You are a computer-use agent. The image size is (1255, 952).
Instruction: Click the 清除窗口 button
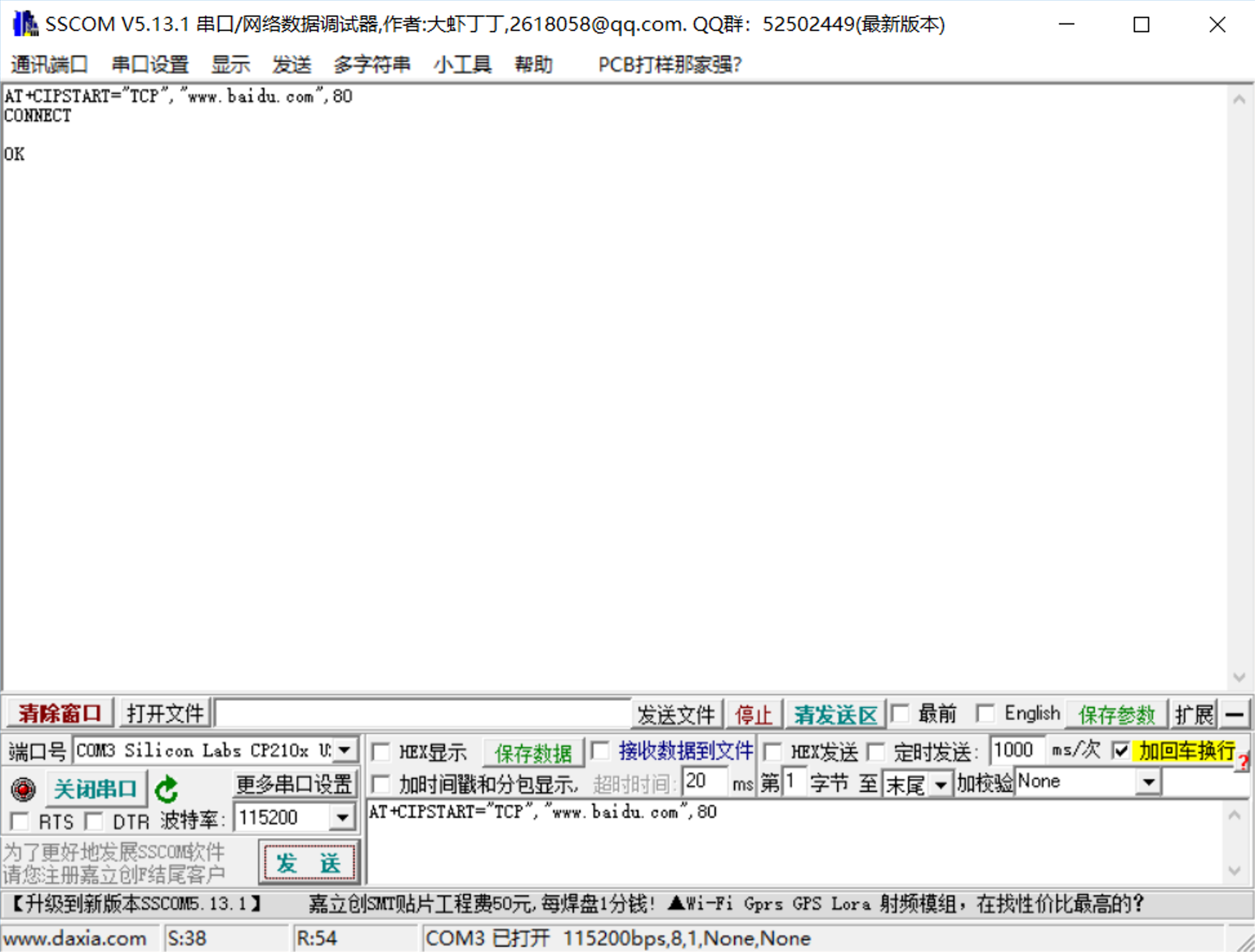click(59, 713)
